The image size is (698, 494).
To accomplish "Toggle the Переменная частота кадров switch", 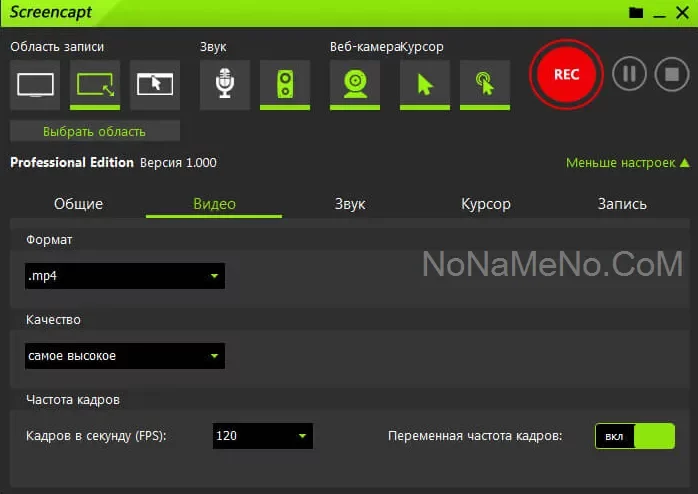I will [x=635, y=436].
